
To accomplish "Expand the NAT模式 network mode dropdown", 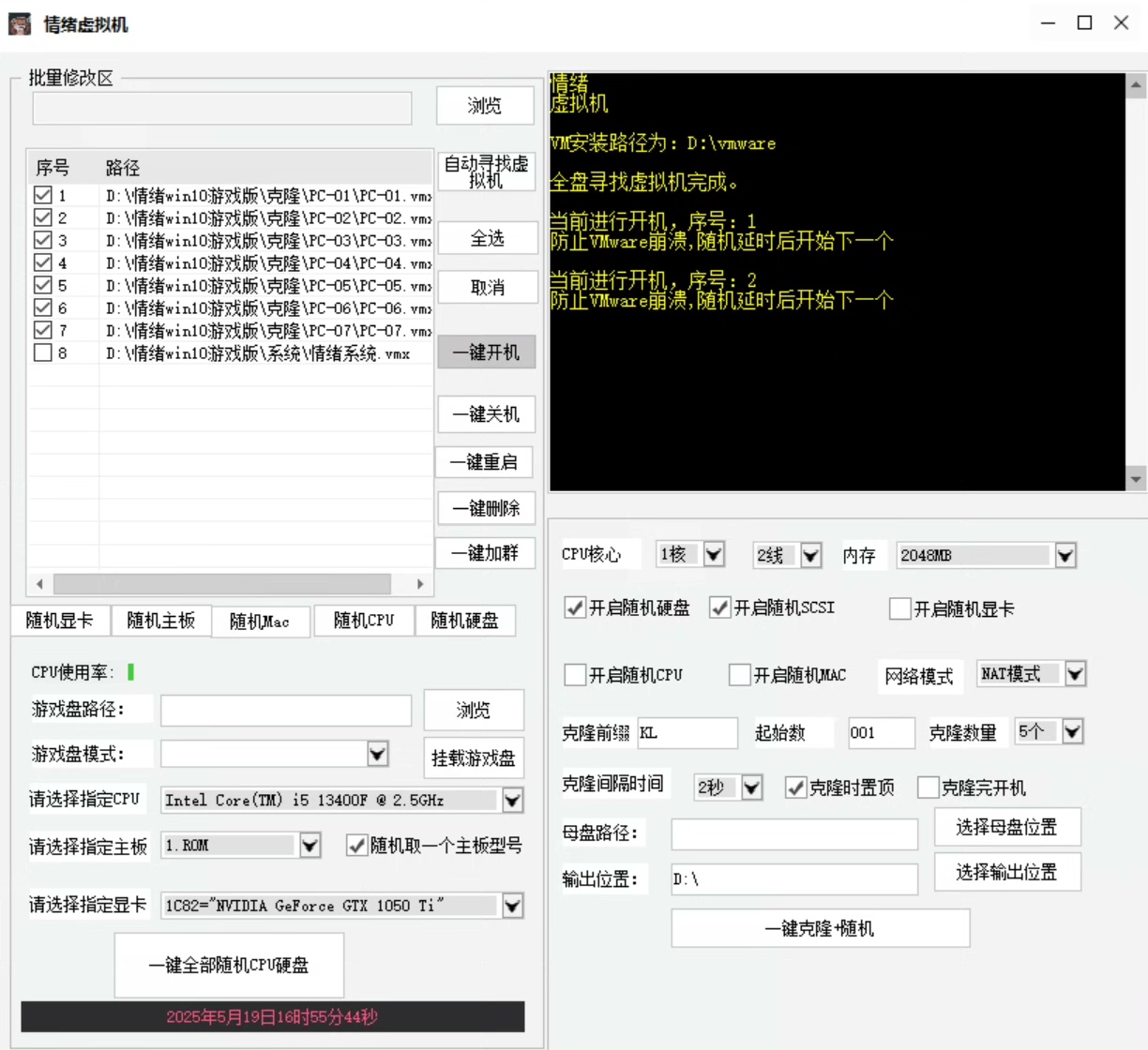I will coord(1075,673).
